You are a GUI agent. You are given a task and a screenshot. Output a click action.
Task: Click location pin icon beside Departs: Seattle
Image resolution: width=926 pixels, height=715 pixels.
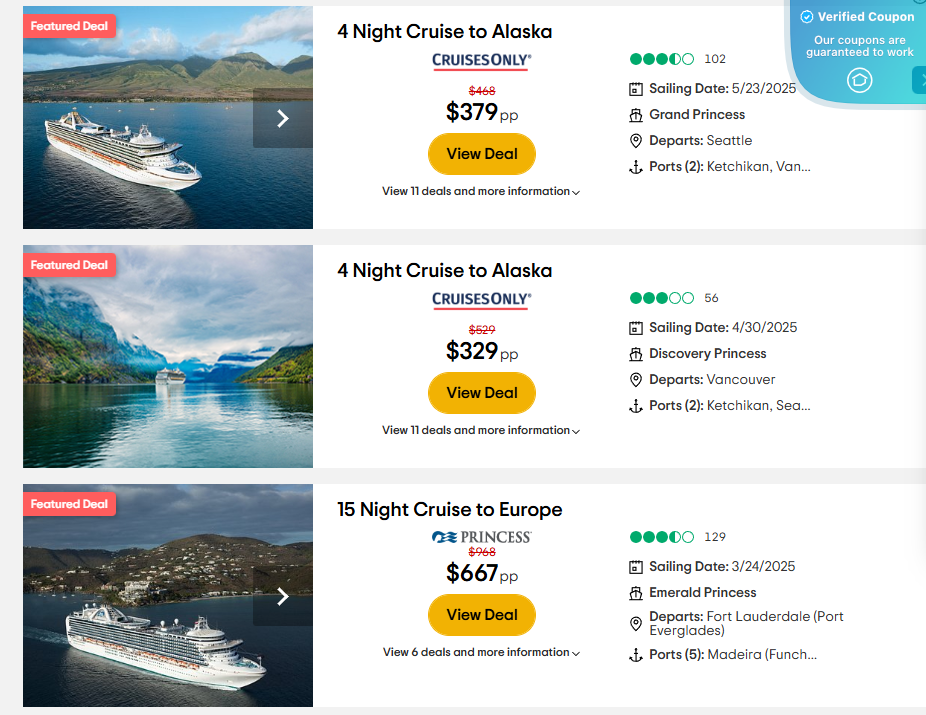click(635, 141)
